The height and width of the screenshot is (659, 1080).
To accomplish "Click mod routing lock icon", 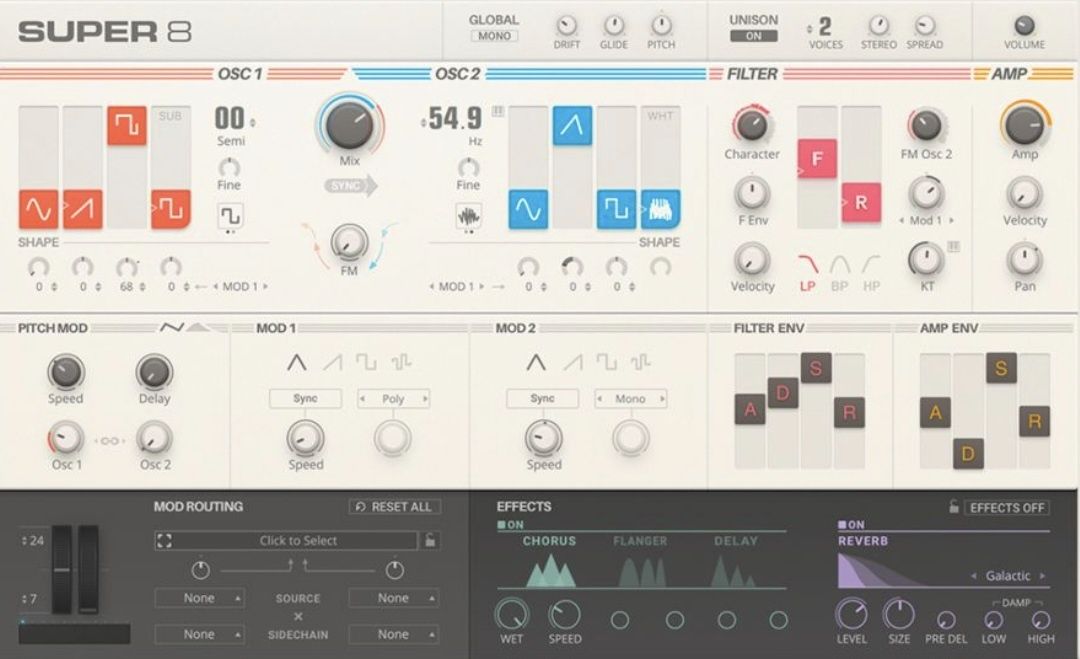I will tap(430, 541).
